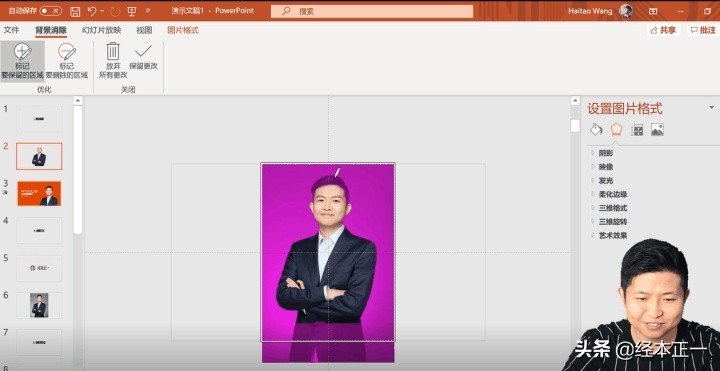Select slide 6 thumbnail

(39, 305)
